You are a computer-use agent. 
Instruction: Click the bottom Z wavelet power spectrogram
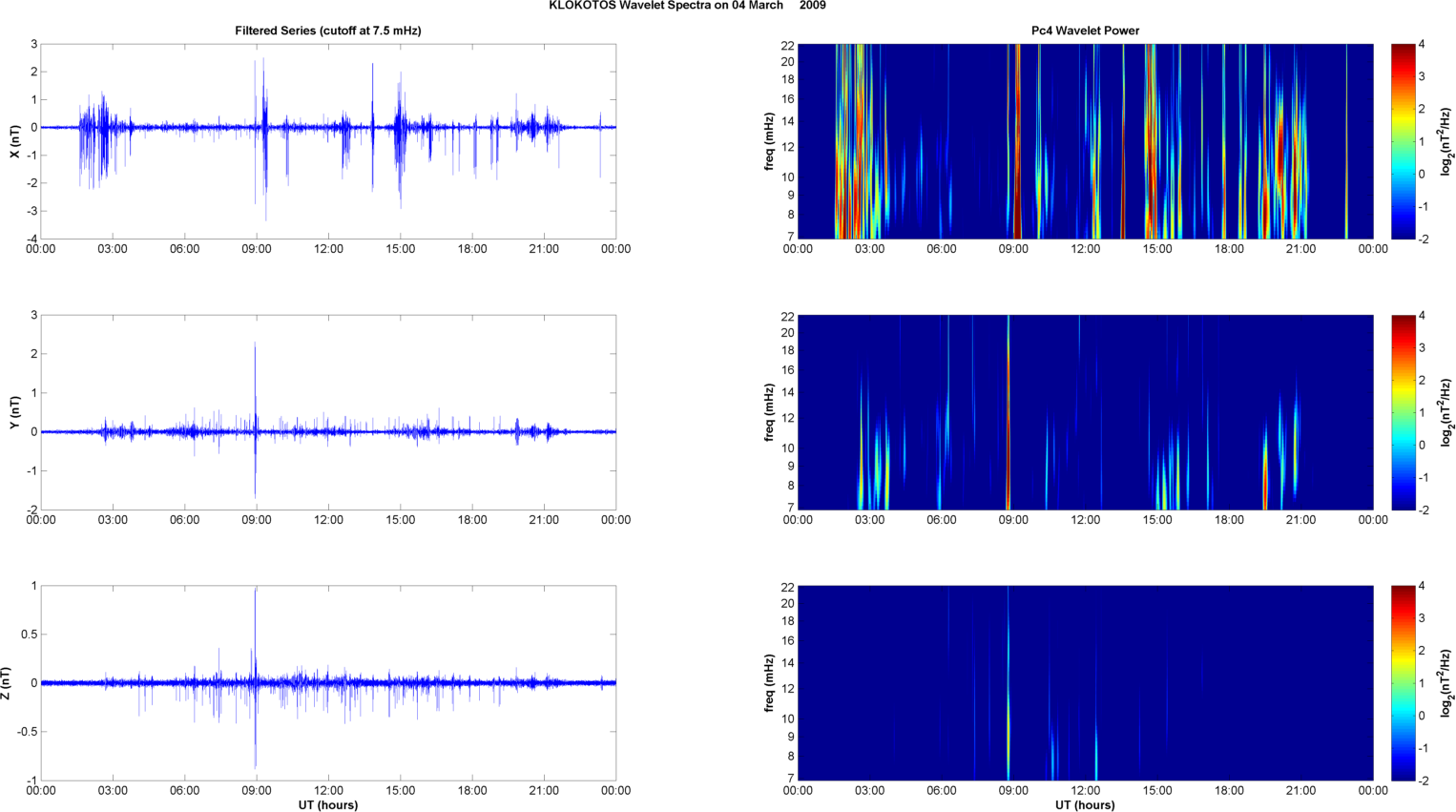pos(1085,683)
